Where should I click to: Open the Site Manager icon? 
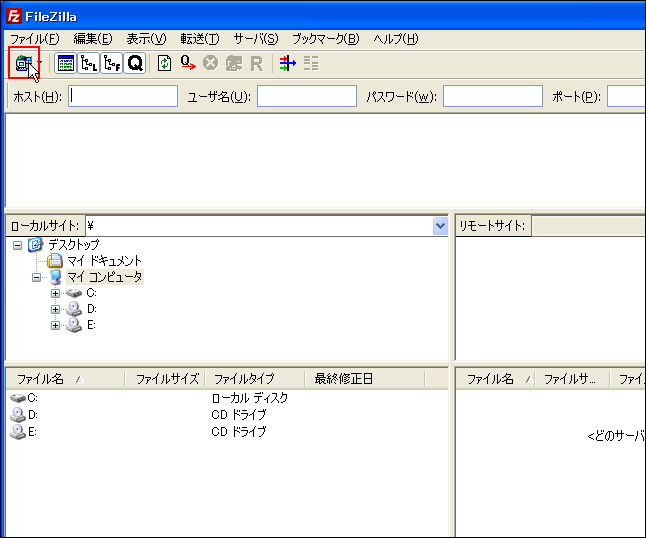click(24, 63)
